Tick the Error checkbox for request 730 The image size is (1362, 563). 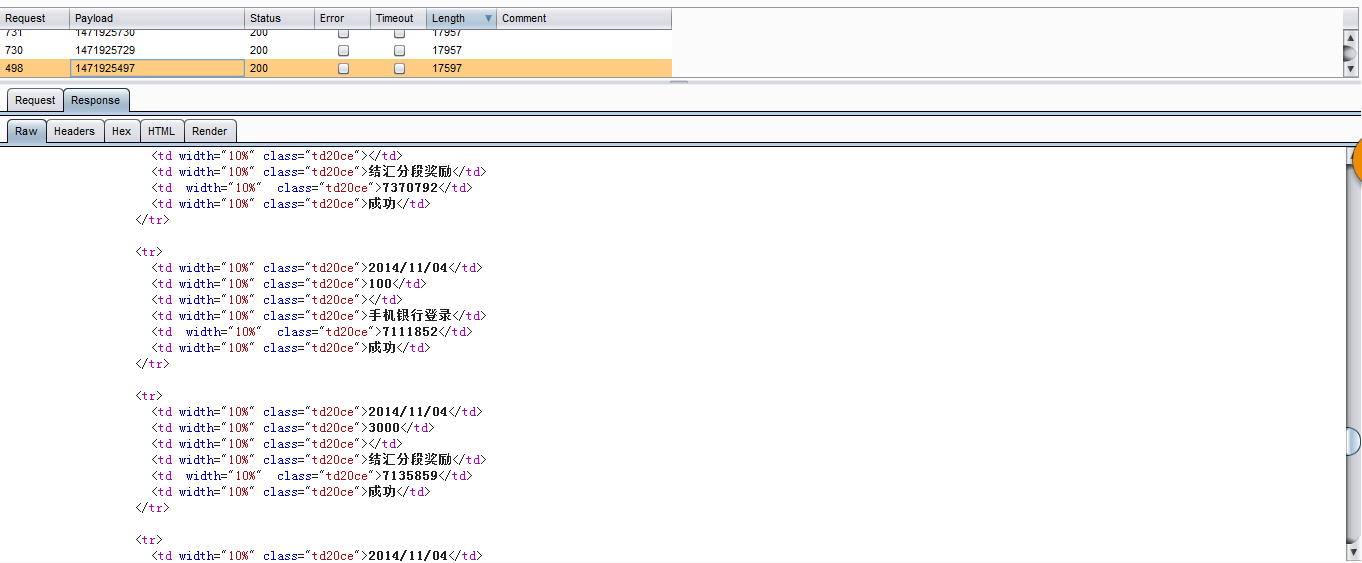point(343,50)
